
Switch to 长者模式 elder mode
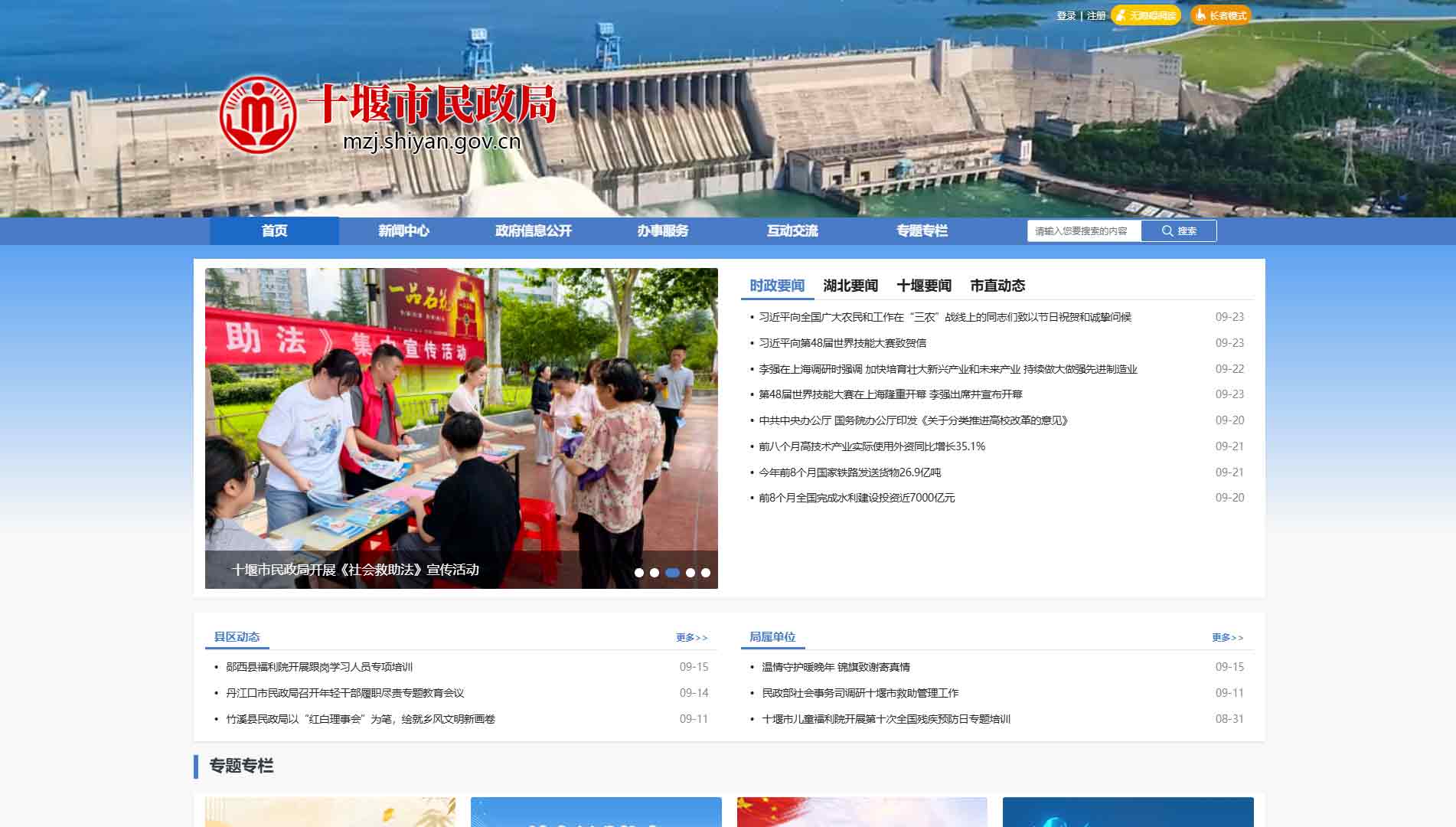pyautogui.click(x=1220, y=15)
